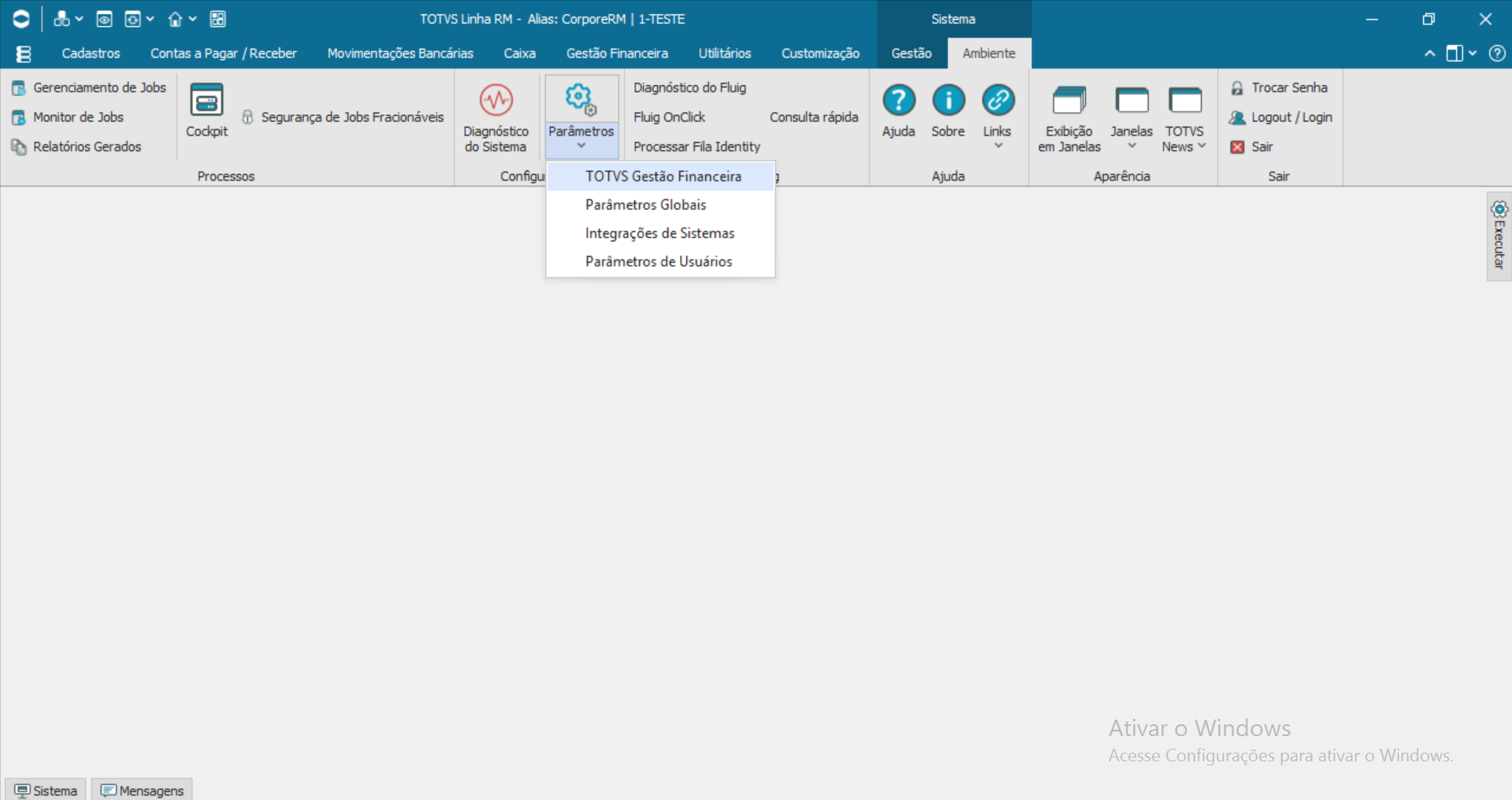The image size is (1512, 800).
Task: Expand the ribbon layout dropdown arrow
Action: 1472,54
